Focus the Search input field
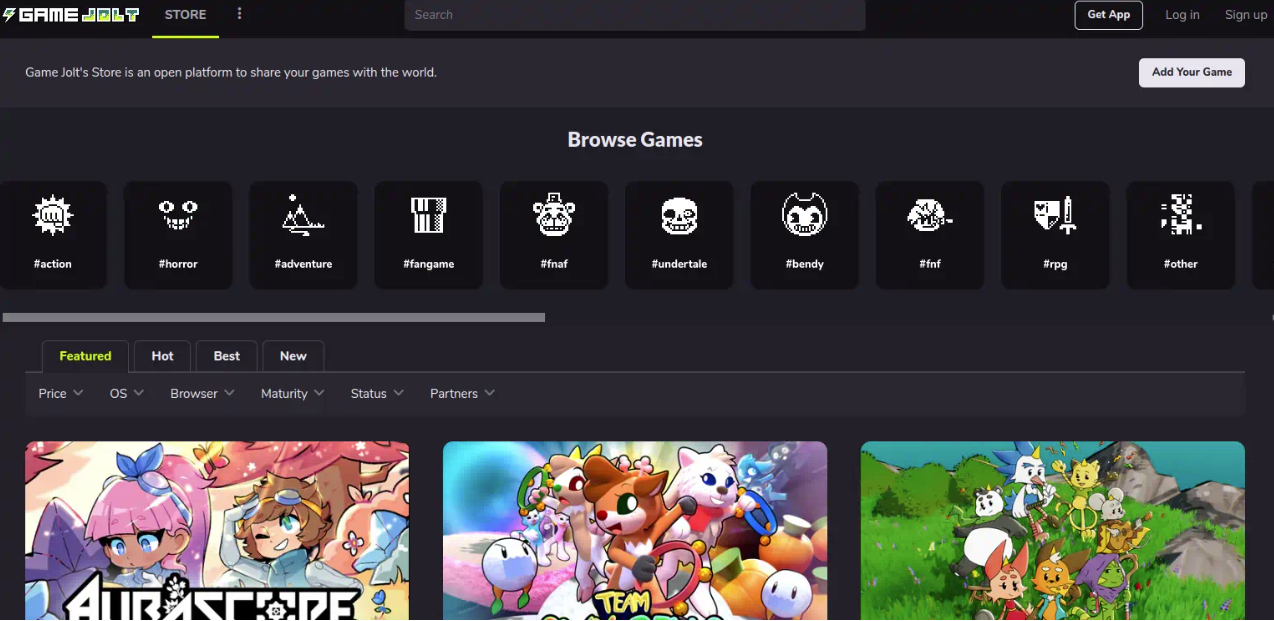The height and width of the screenshot is (621, 1274). pyautogui.click(x=634, y=15)
